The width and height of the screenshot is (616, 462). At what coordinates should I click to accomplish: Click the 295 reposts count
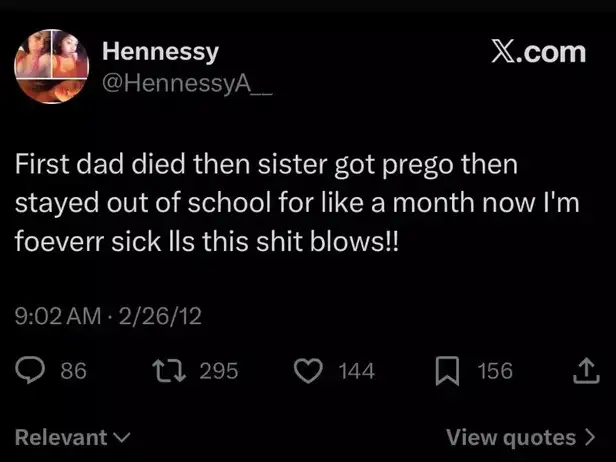(x=218, y=371)
